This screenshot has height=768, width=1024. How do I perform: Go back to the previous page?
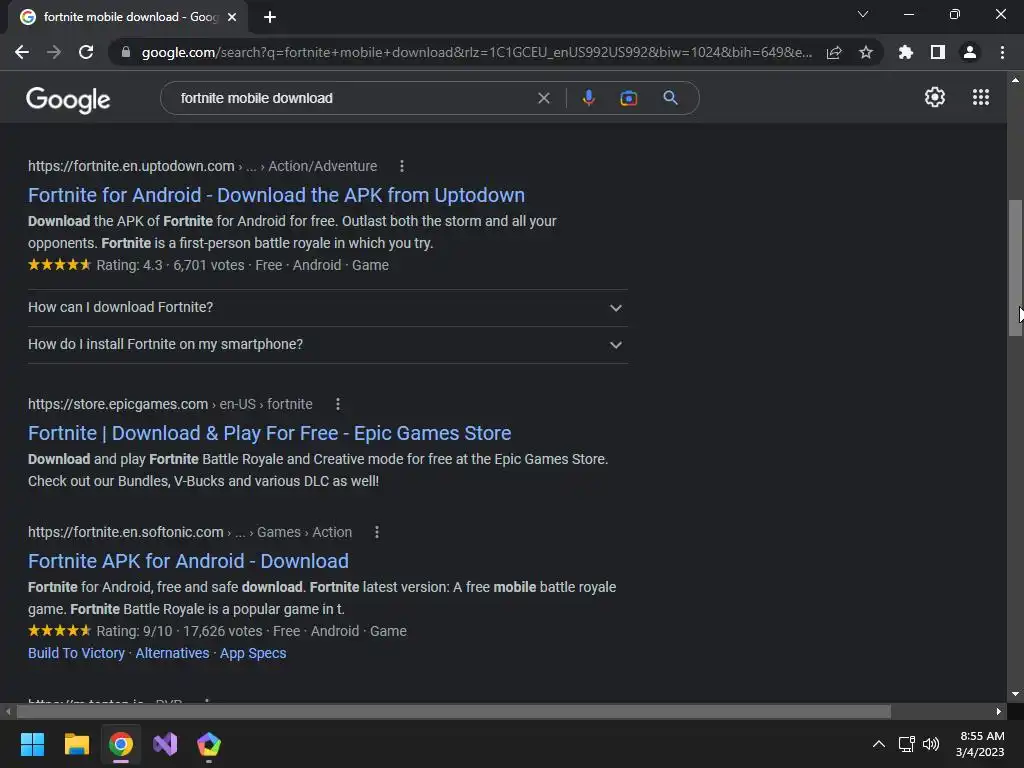(22, 52)
